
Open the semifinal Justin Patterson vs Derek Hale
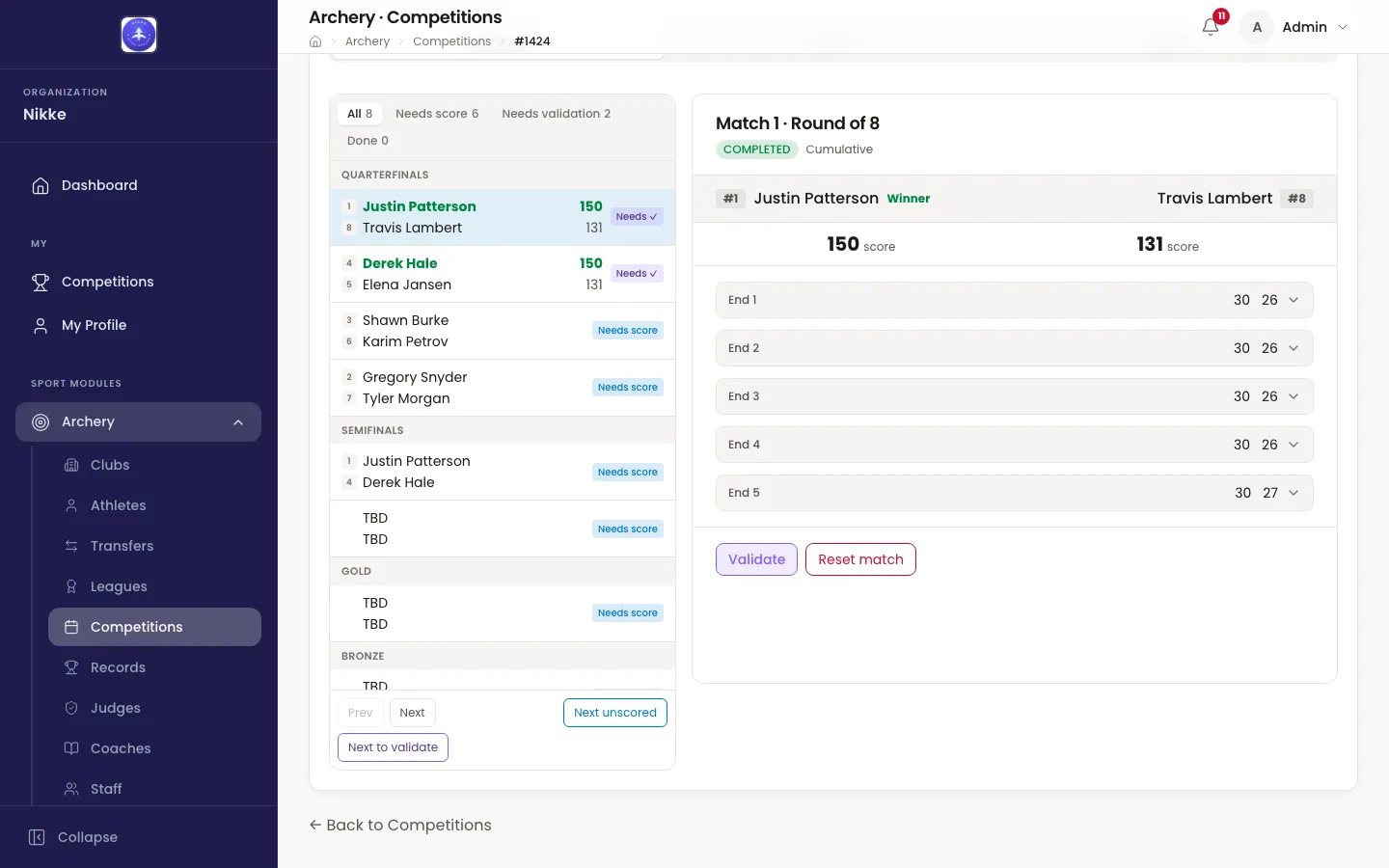[503, 472]
